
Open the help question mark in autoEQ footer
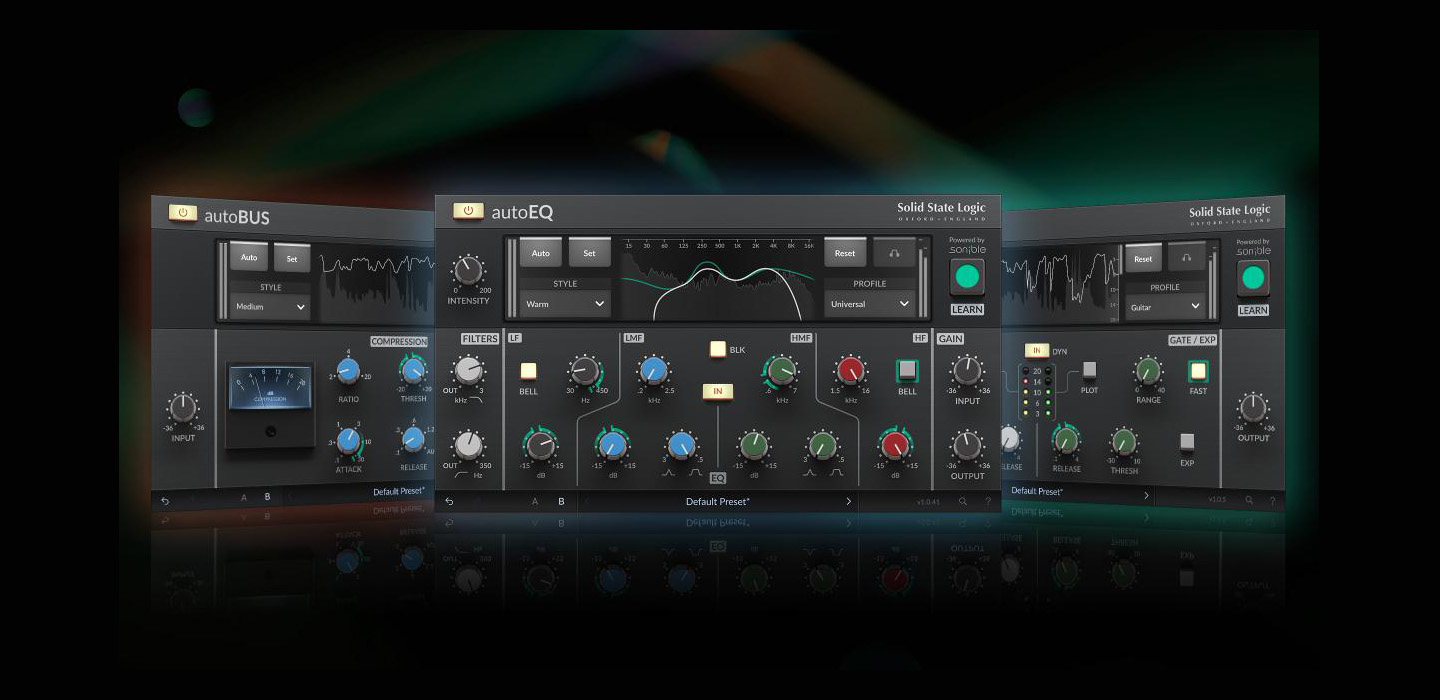coord(988,502)
